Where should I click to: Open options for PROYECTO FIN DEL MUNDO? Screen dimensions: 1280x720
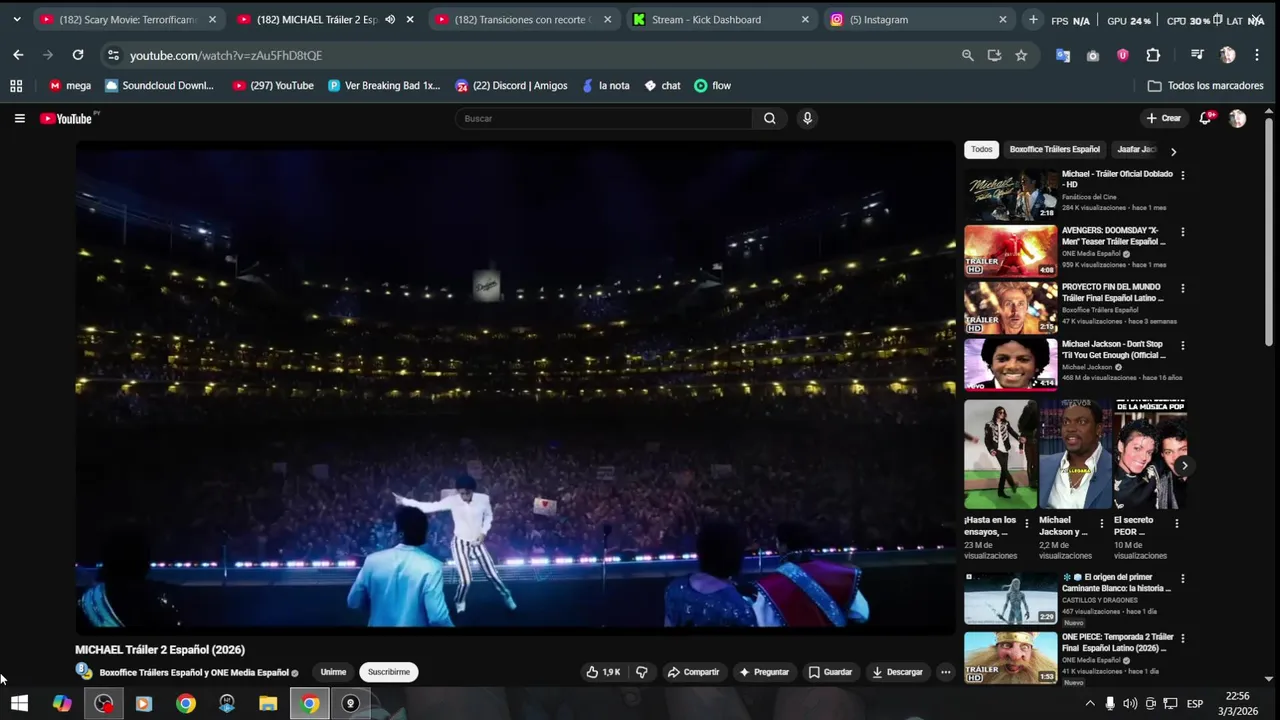click(1183, 288)
